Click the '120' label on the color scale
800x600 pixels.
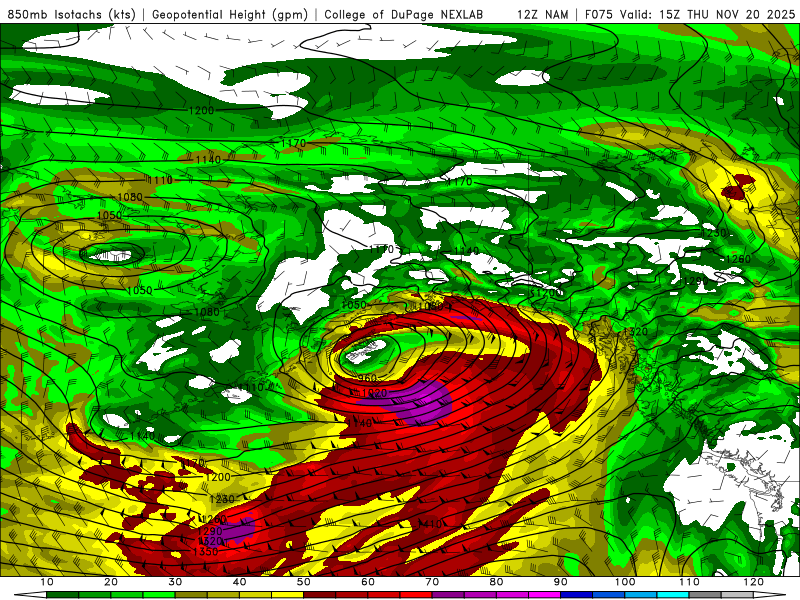[754, 582]
